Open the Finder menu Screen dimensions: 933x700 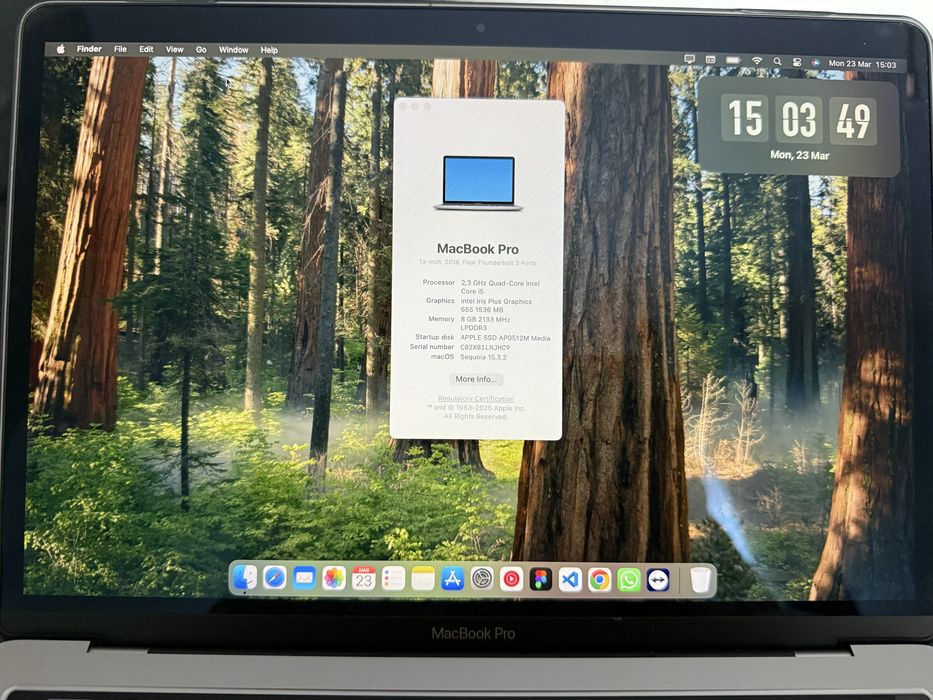(89, 49)
